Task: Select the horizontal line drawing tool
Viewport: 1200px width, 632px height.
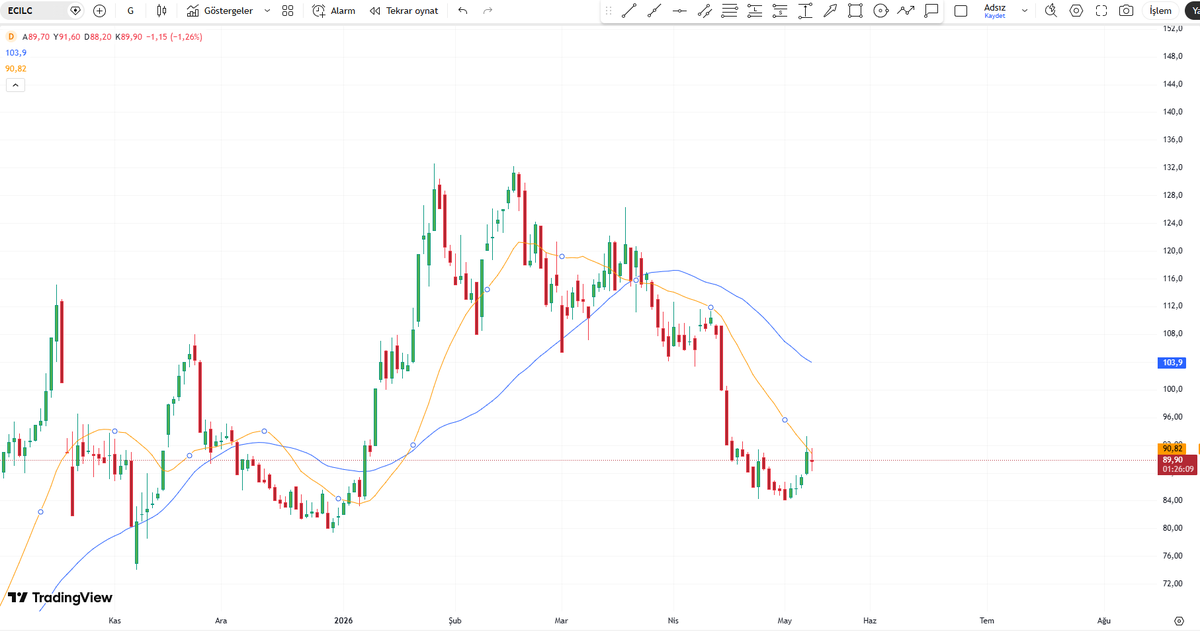Action: click(679, 11)
